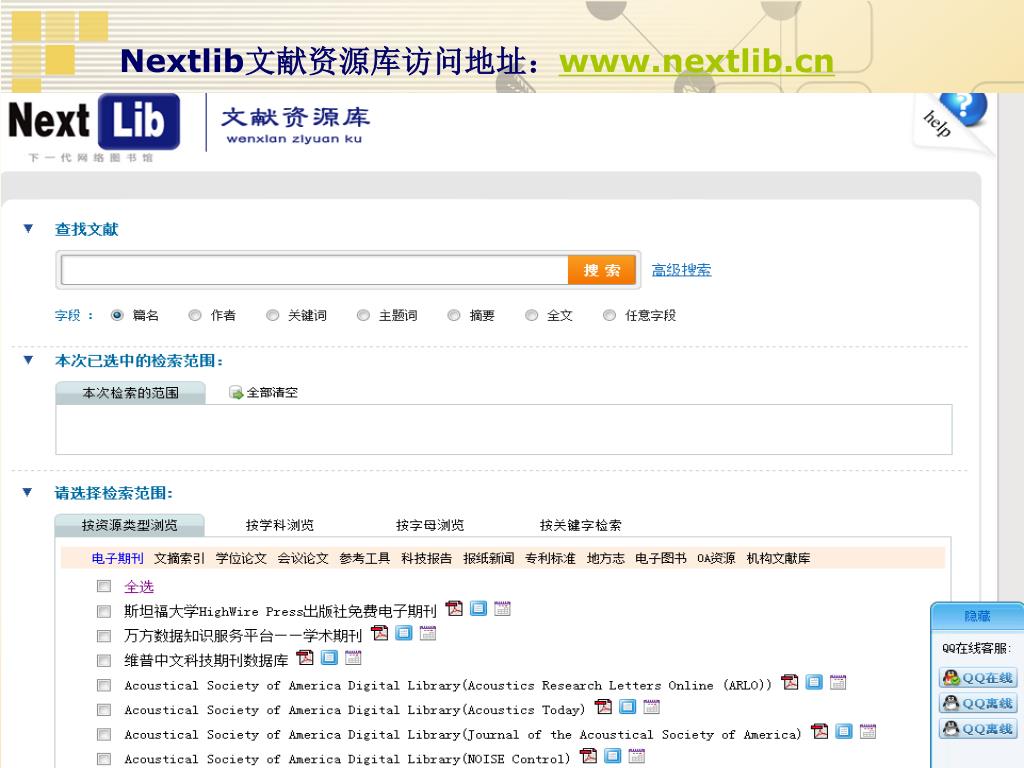
Task: Check the 万方数据知识服务平台 checkbox
Action: (x=104, y=636)
